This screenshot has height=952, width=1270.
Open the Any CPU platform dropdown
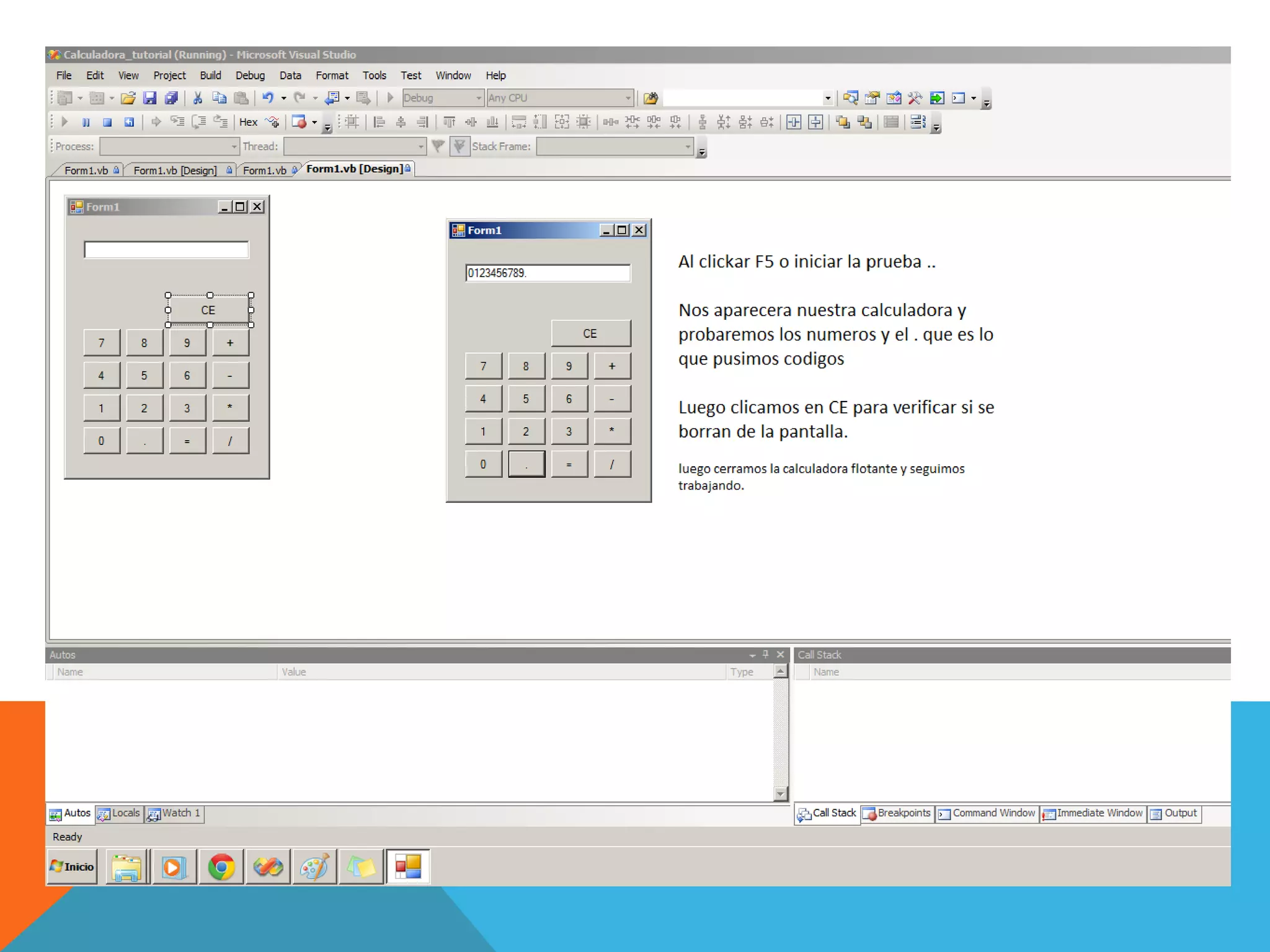point(628,98)
